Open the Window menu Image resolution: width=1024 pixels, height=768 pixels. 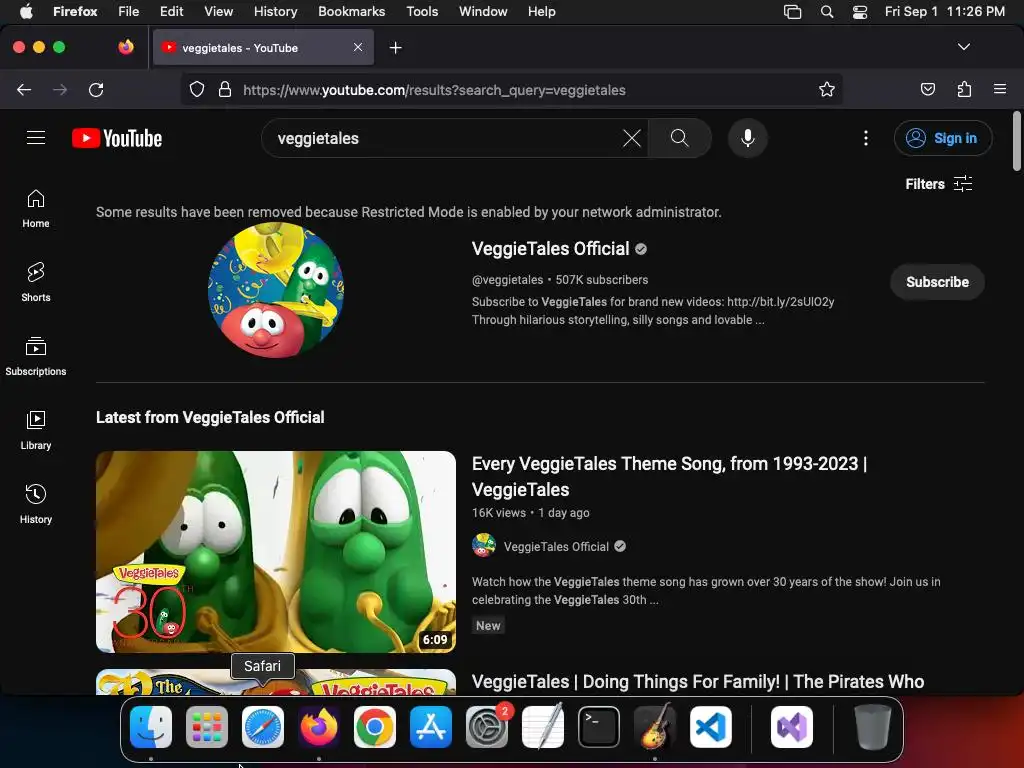[x=483, y=12]
